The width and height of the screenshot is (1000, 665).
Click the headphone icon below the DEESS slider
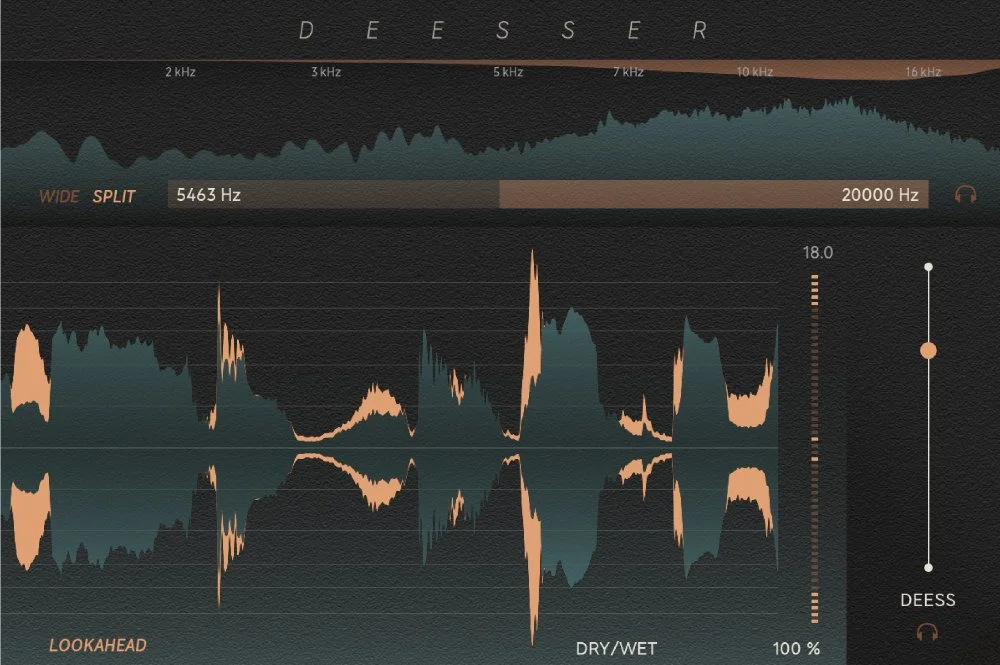(x=928, y=630)
